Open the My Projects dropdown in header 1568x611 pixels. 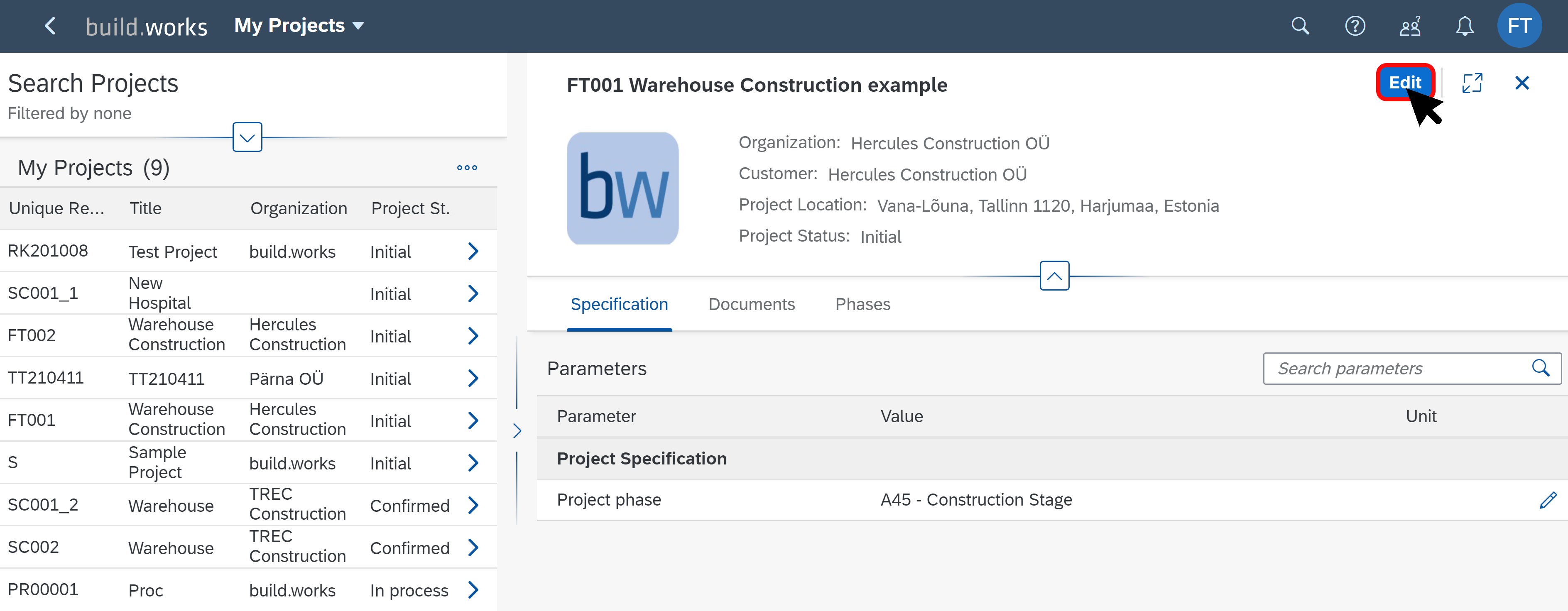[x=299, y=26]
